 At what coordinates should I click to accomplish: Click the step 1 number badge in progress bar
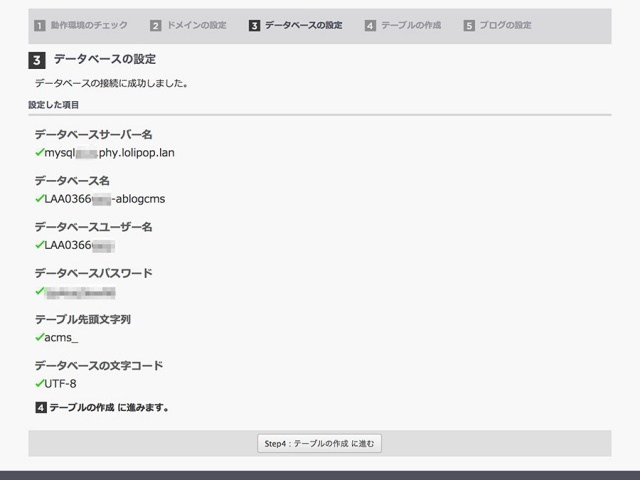(40, 25)
